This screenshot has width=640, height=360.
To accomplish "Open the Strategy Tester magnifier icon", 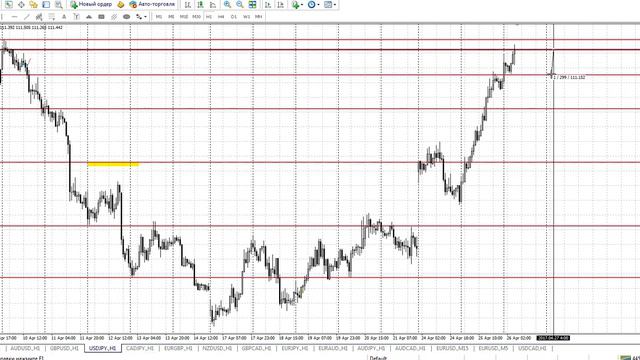I will click(x=59, y=4).
